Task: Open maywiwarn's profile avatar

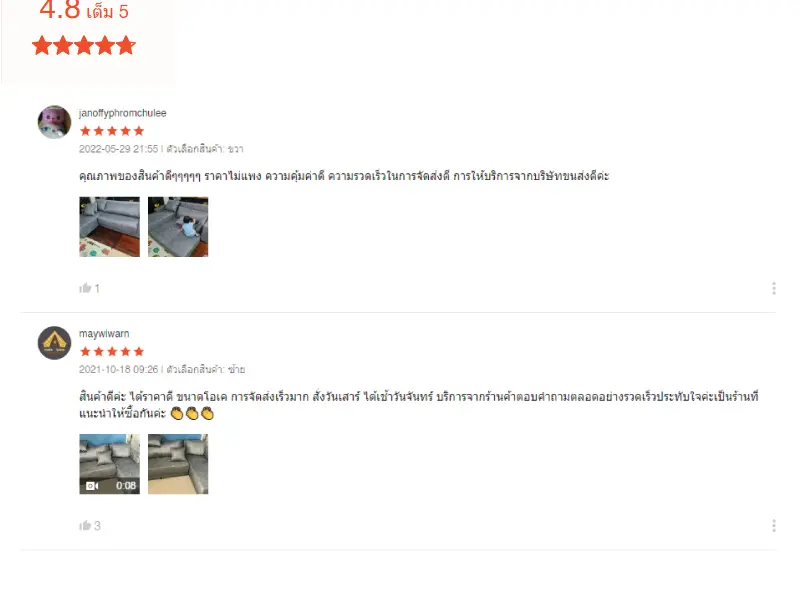Action: 55,343
